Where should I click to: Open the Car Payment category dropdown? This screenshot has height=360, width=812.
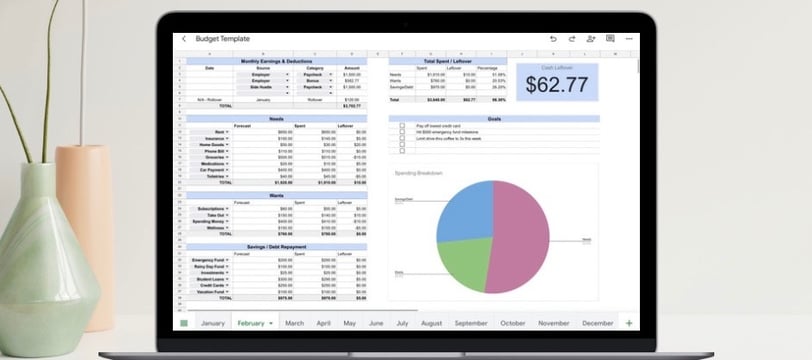click(227, 170)
